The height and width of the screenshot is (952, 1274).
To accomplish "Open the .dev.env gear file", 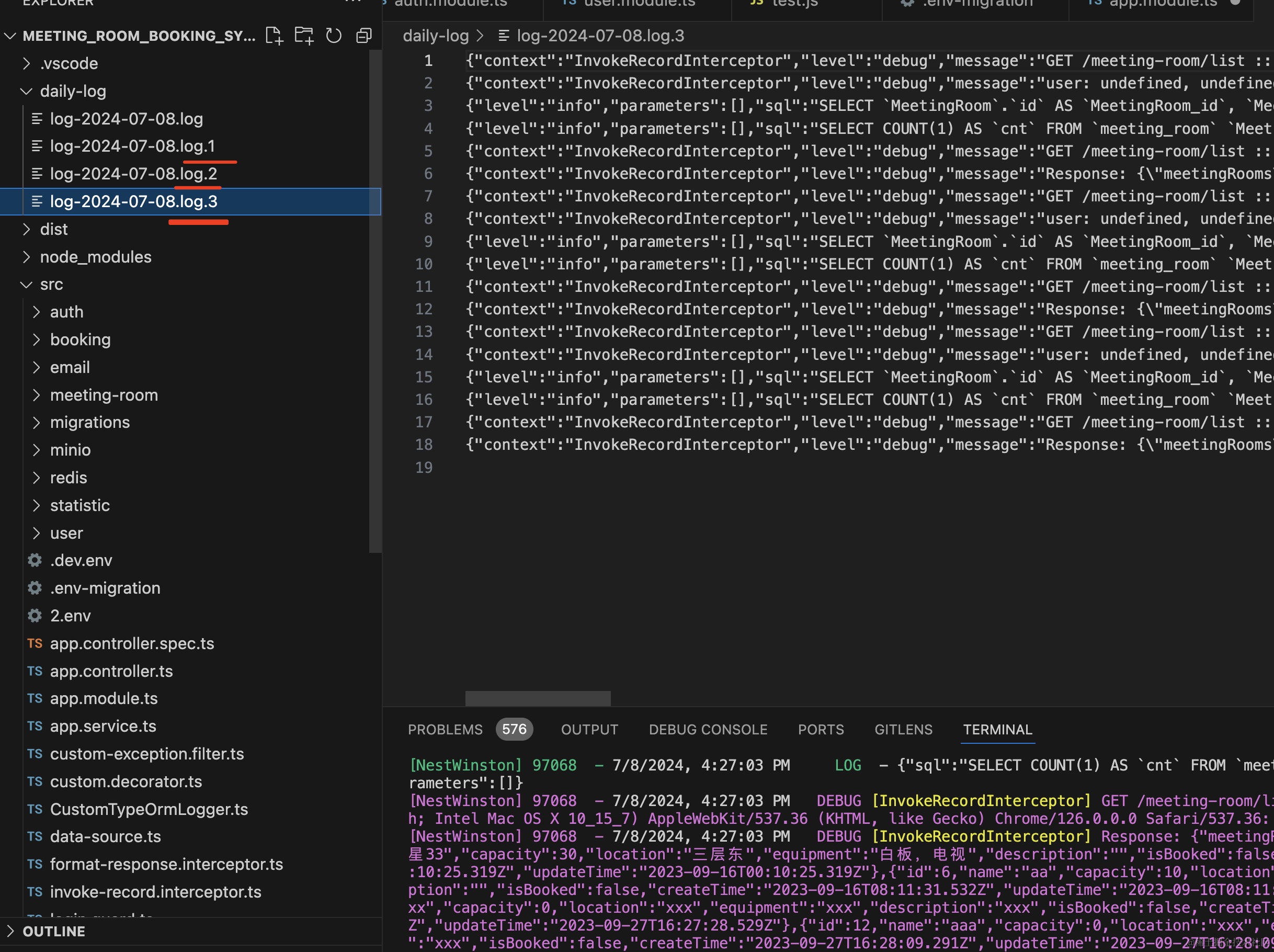I will click(x=81, y=560).
